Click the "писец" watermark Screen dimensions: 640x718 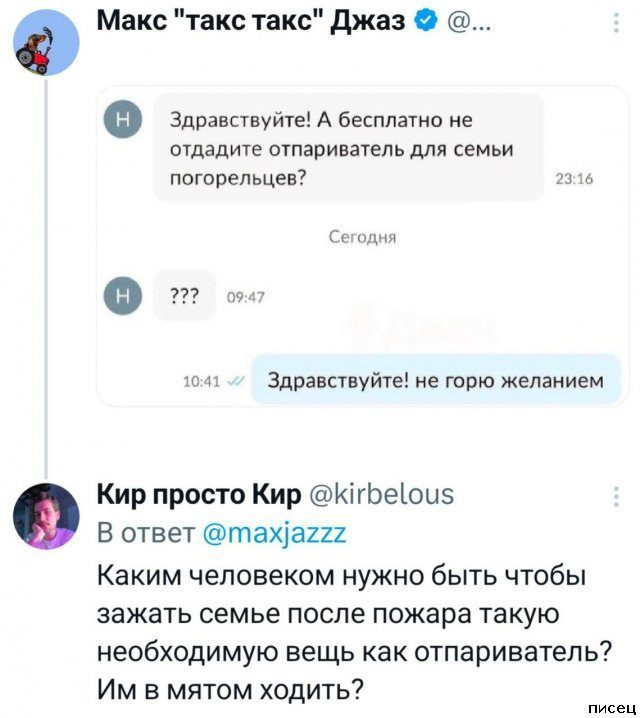[610, 707]
